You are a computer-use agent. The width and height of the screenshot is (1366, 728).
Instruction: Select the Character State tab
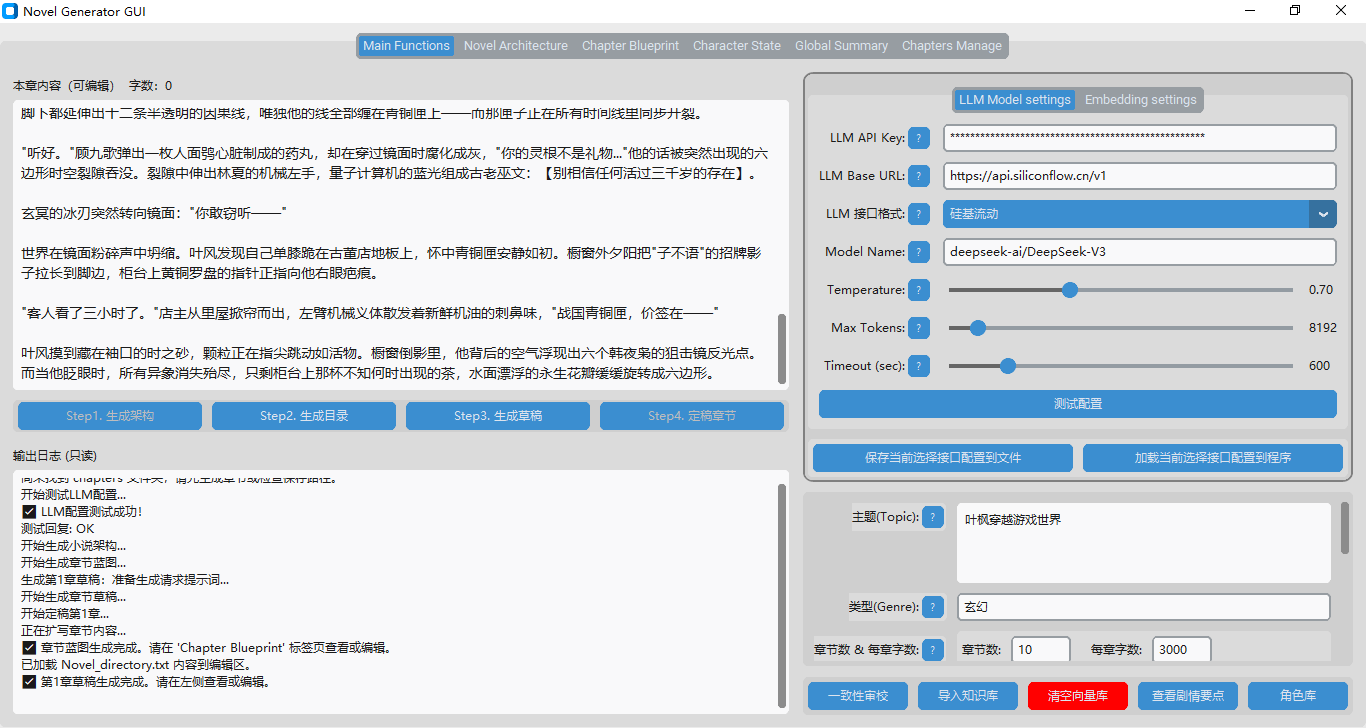[737, 46]
